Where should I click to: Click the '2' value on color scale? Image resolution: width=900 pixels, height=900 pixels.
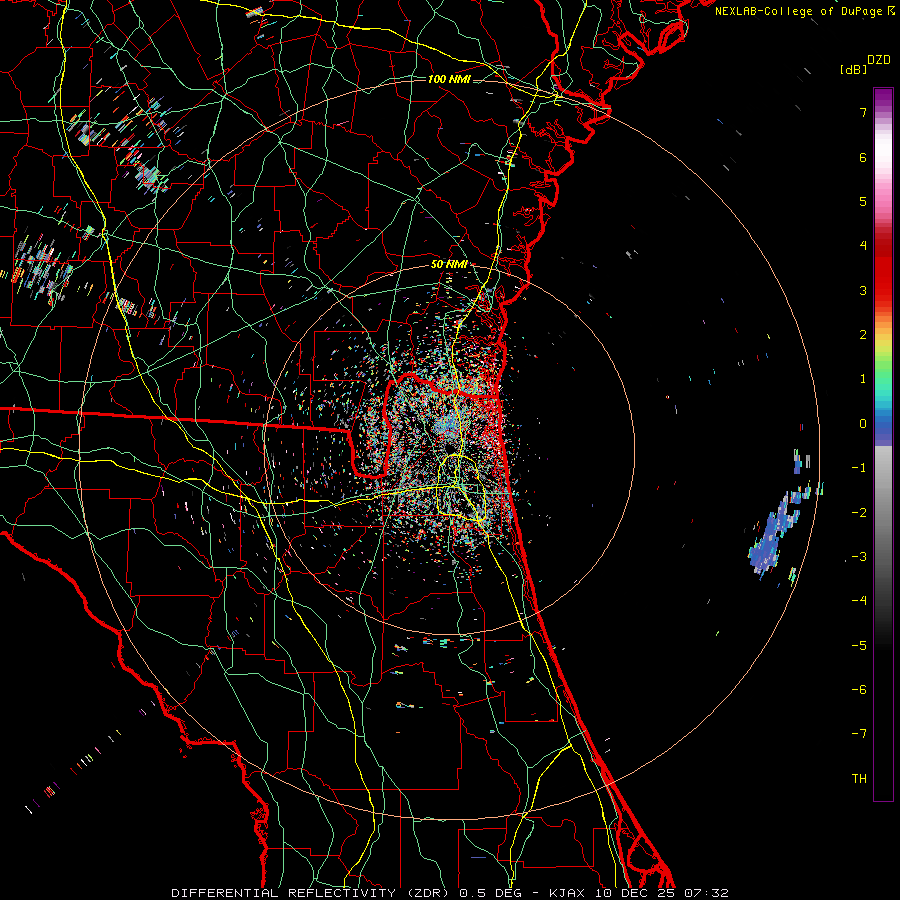pyautogui.click(x=863, y=335)
